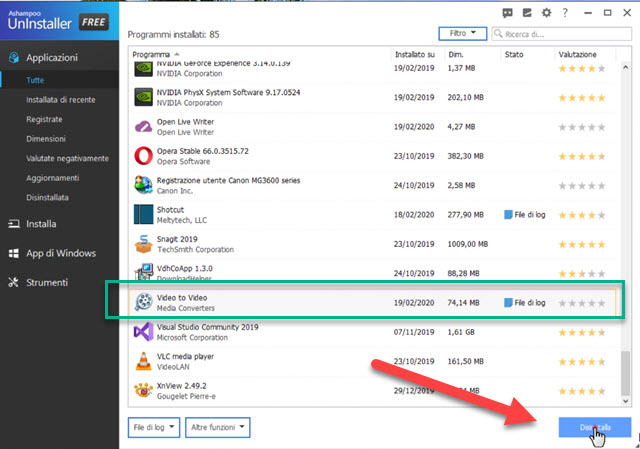Select the XnView 2.49.2 row text
Image resolution: width=640 pixels, height=449 pixels.
point(182,386)
